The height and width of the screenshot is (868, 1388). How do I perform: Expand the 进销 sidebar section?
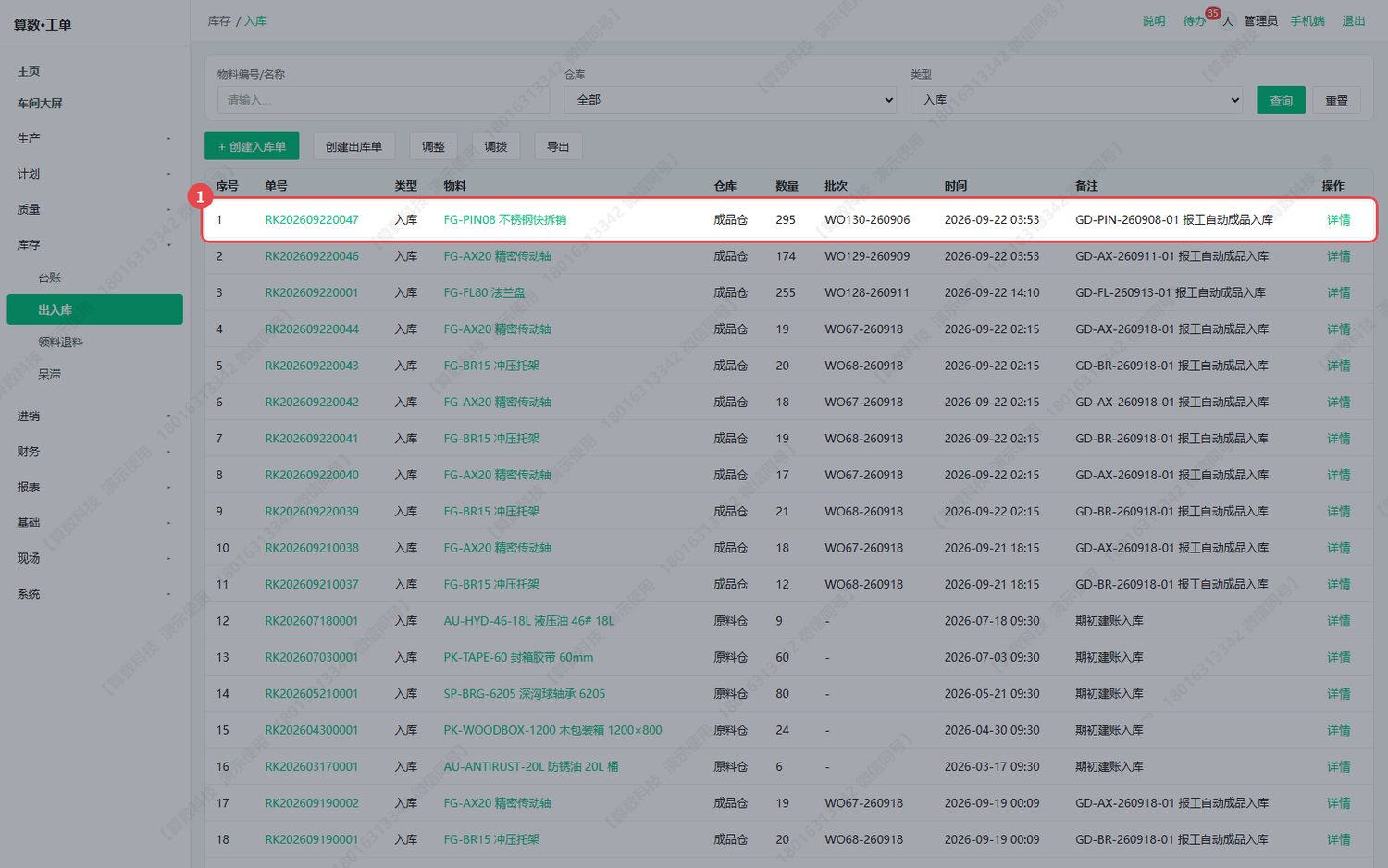pos(94,416)
